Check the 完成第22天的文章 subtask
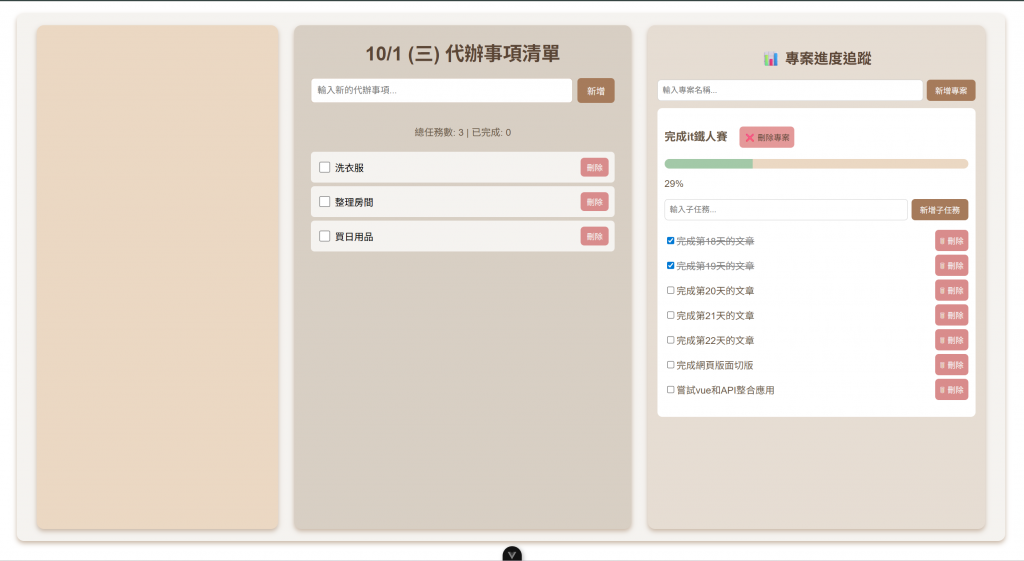This screenshot has width=1024, height=561. coord(670,340)
